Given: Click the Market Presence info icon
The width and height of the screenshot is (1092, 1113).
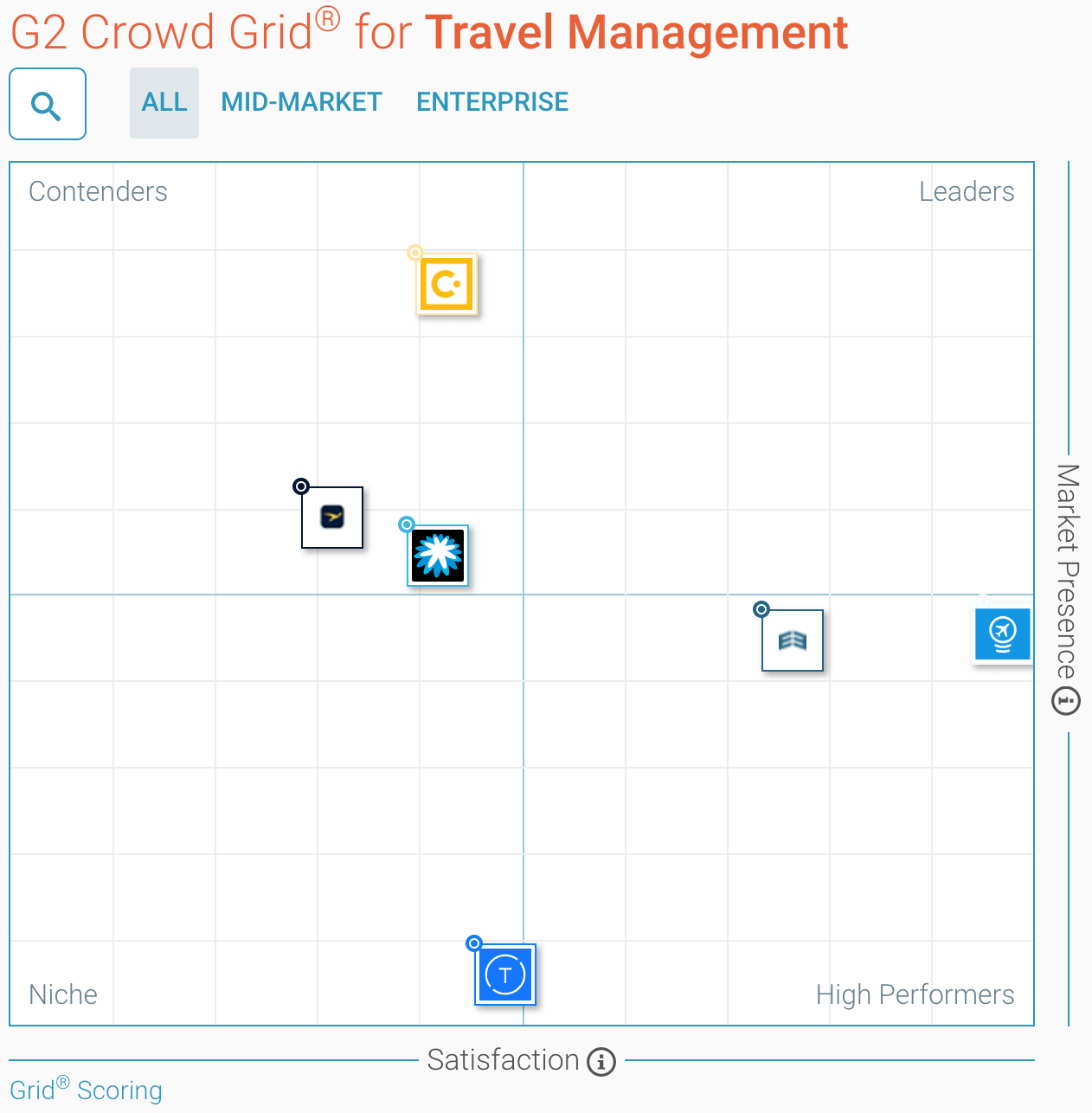Looking at the screenshot, I should coord(1066,700).
